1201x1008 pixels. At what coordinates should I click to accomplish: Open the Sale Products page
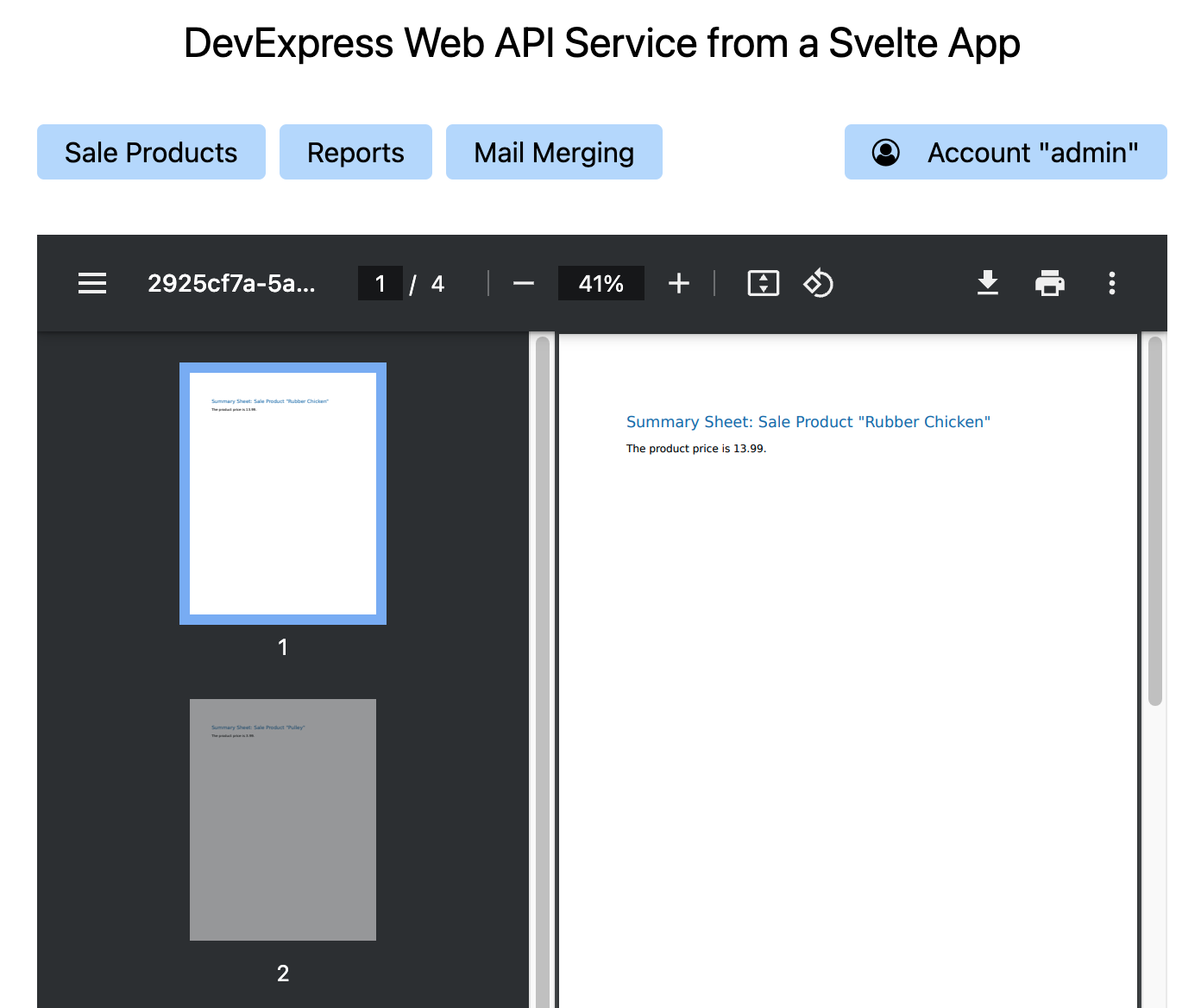(151, 152)
